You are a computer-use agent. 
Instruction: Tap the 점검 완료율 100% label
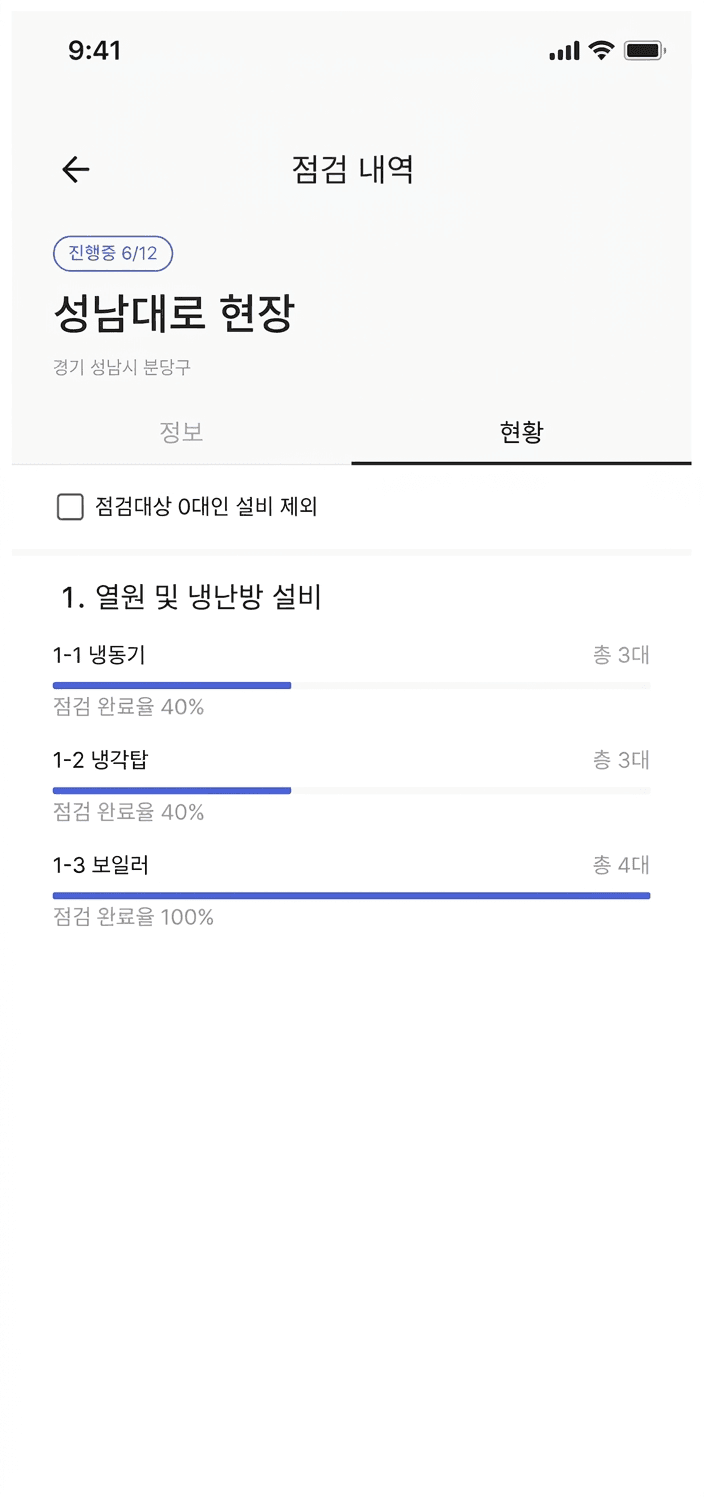tap(133, 917)
